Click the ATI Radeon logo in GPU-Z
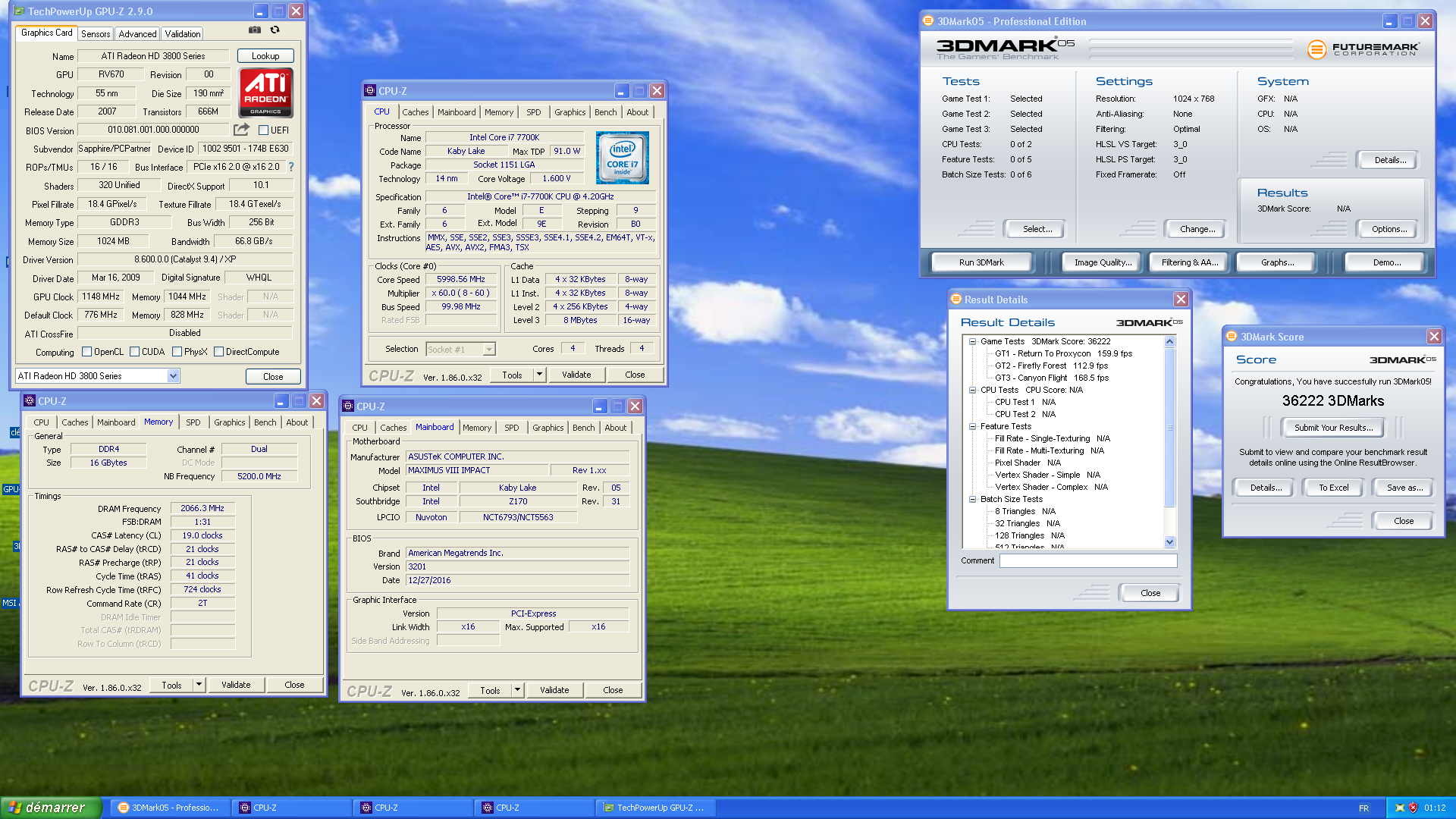Viewport: 1456px width, 819px height. [x=265, y=93]
